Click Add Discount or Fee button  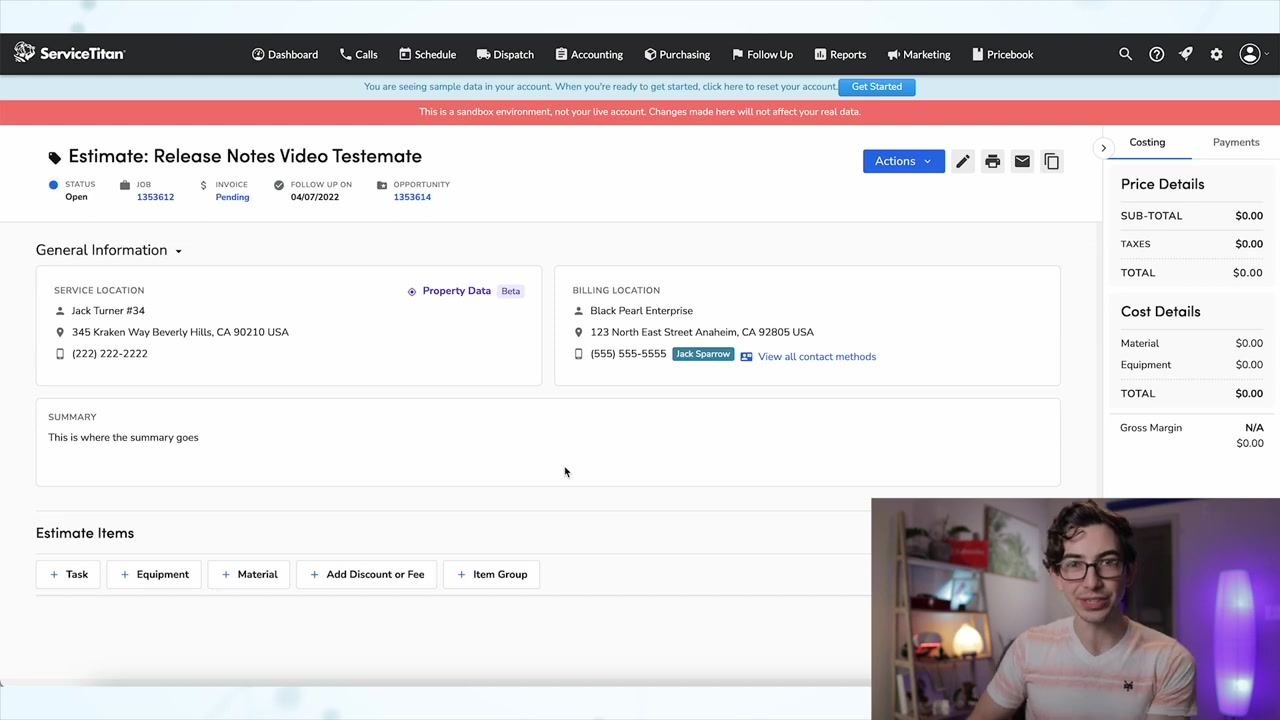367,574
